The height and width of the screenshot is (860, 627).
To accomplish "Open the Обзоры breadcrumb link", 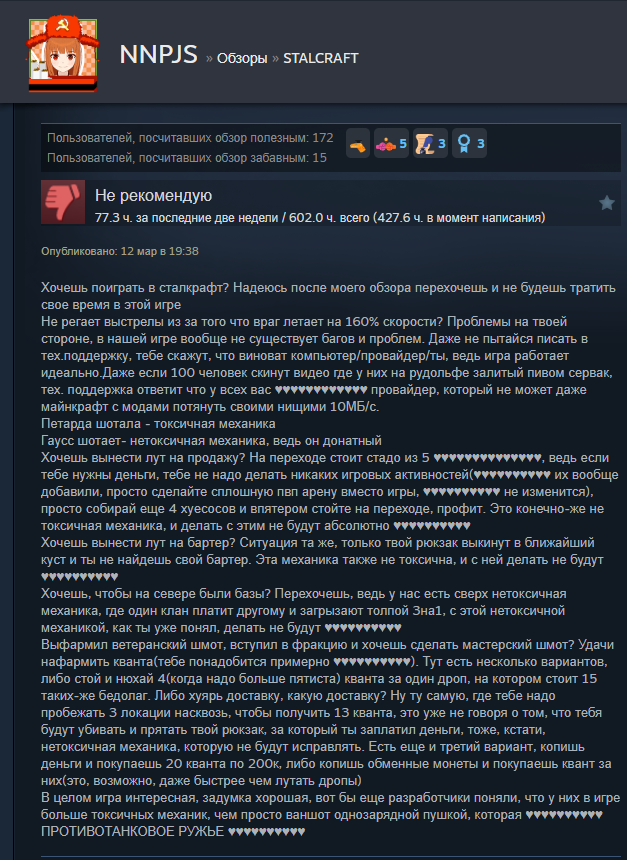I will click(x=242, y=58).
